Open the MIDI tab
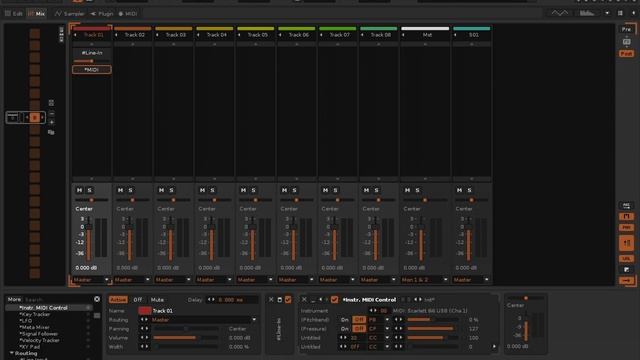The image size is (640, 360). 128,13
